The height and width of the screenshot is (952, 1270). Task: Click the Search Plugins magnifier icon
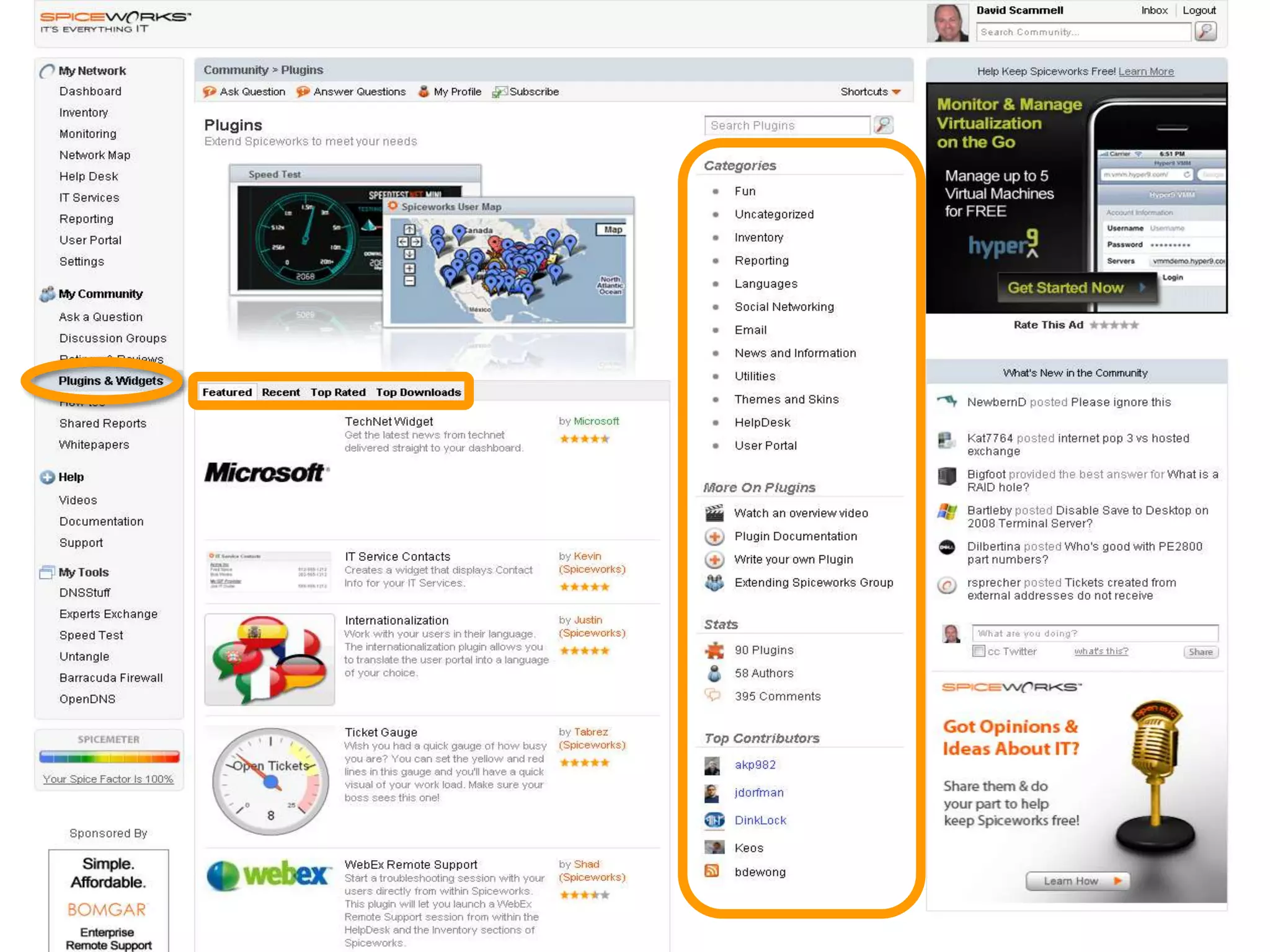[x=883, y=125]
